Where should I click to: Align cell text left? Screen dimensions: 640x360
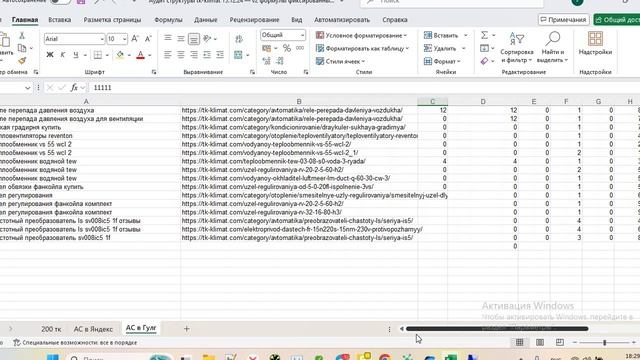tap(168, 55)
